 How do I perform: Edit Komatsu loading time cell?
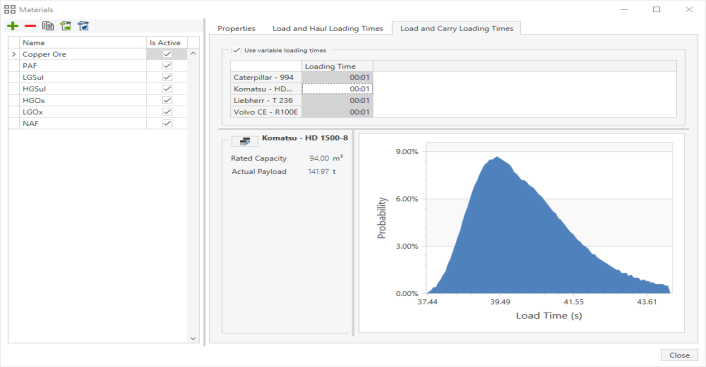coord(337,89)
